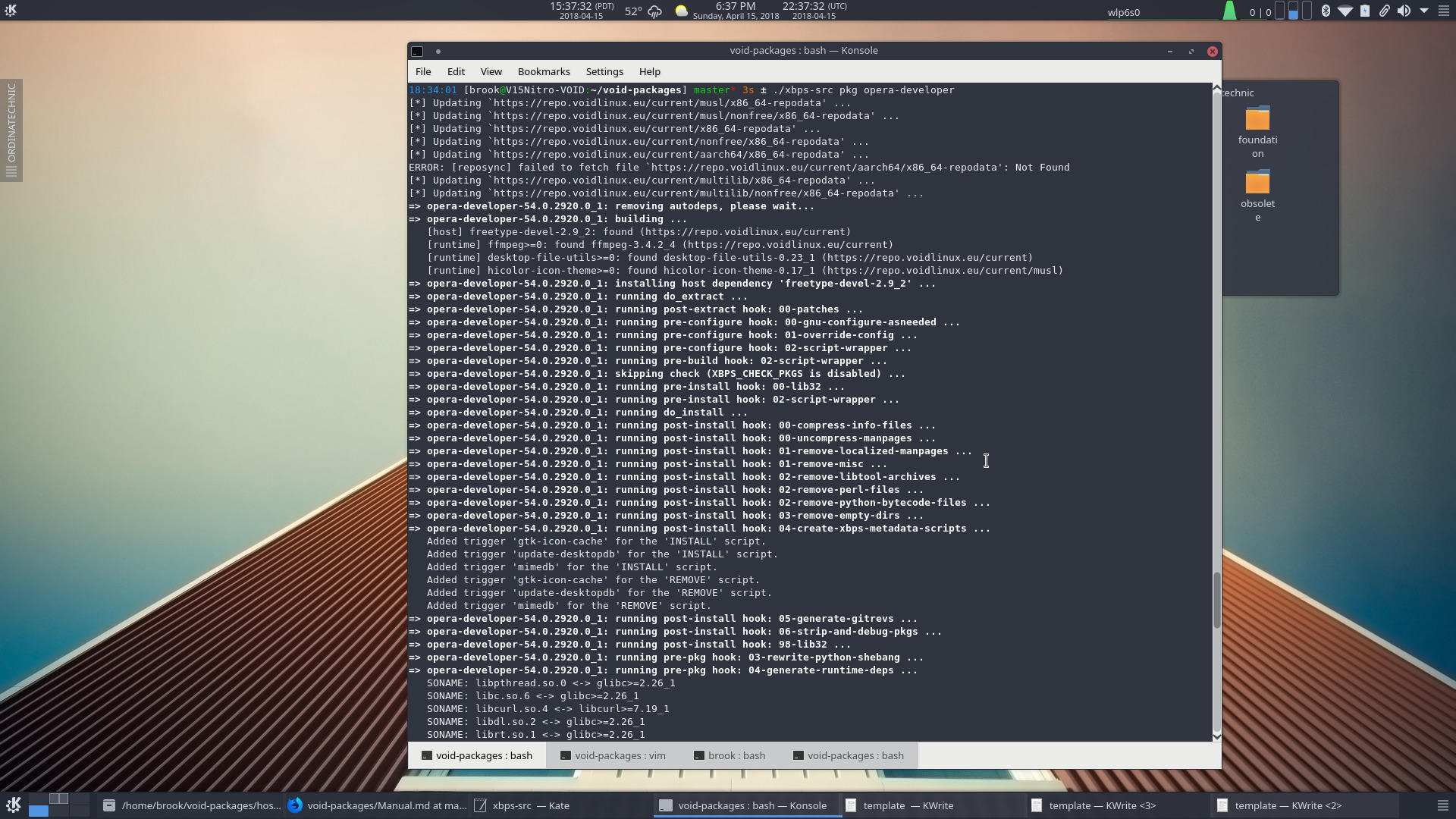Click the scroll down arrow of terminal scrollbar

[x=1216, y=736]
